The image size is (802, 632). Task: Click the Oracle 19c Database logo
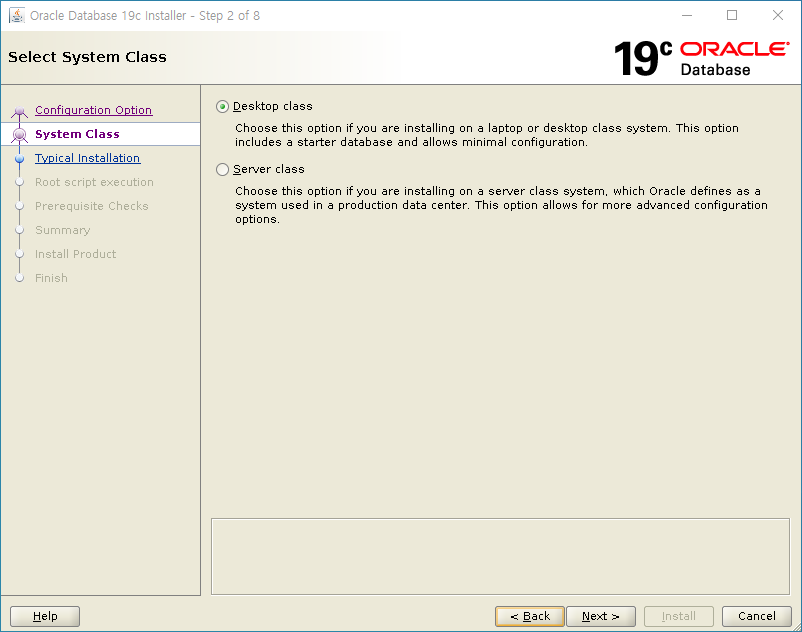coord(702,58)
